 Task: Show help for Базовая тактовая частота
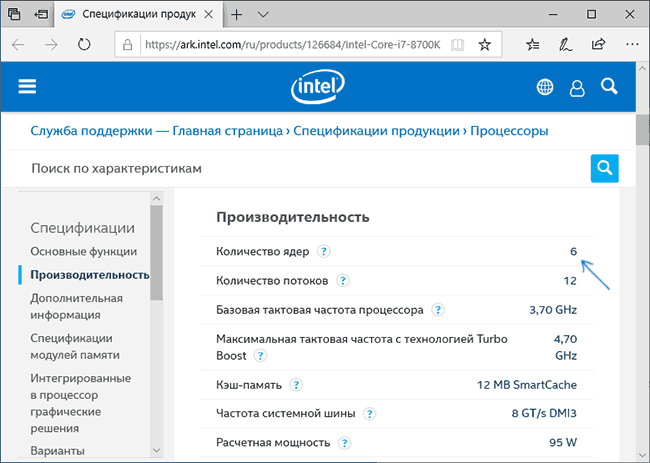[438, 310]
